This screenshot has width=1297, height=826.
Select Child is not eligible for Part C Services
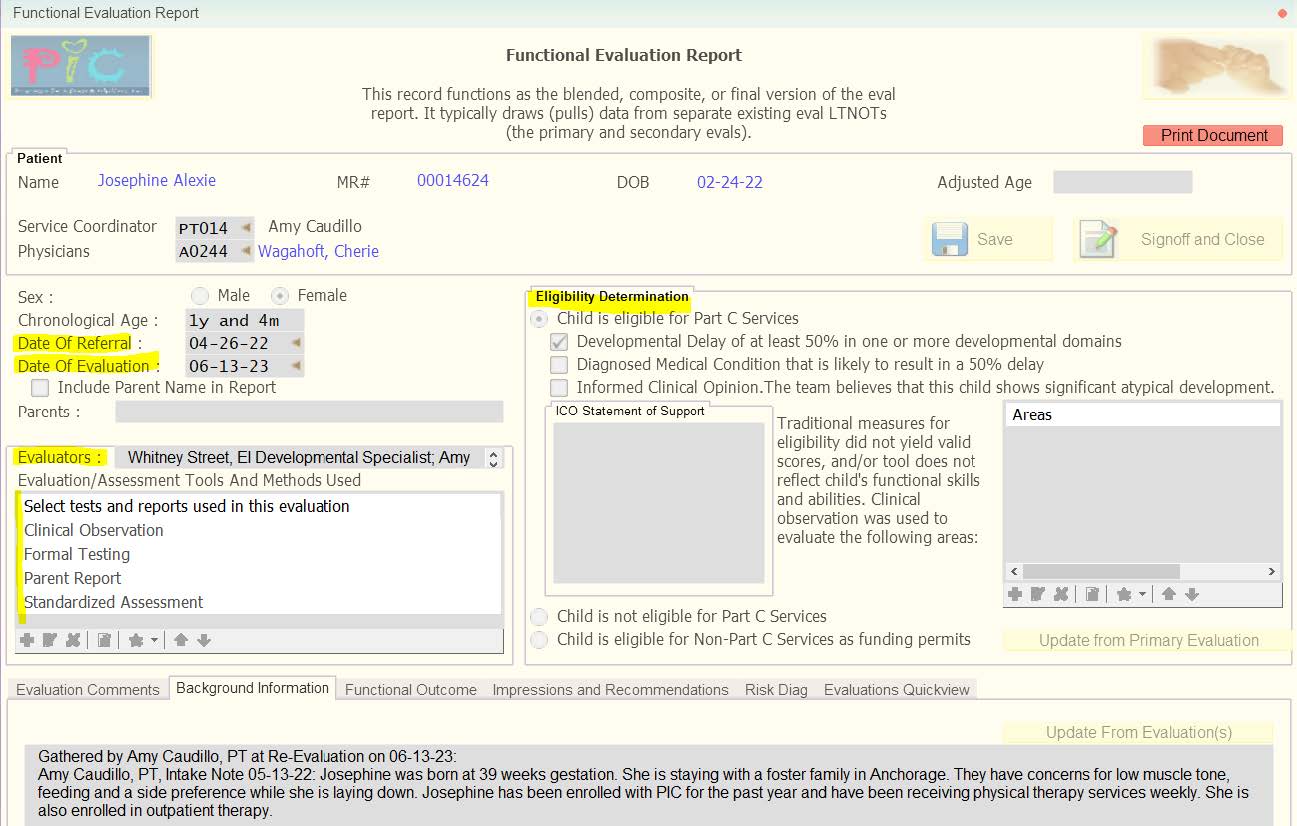pyautogui.click(x=540, y=617)
